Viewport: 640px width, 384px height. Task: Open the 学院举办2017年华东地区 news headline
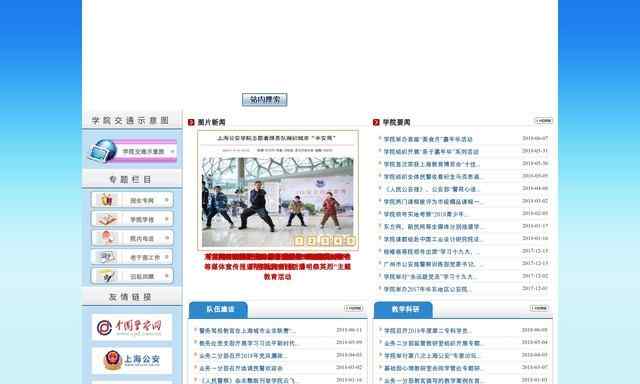coord(427,289)
